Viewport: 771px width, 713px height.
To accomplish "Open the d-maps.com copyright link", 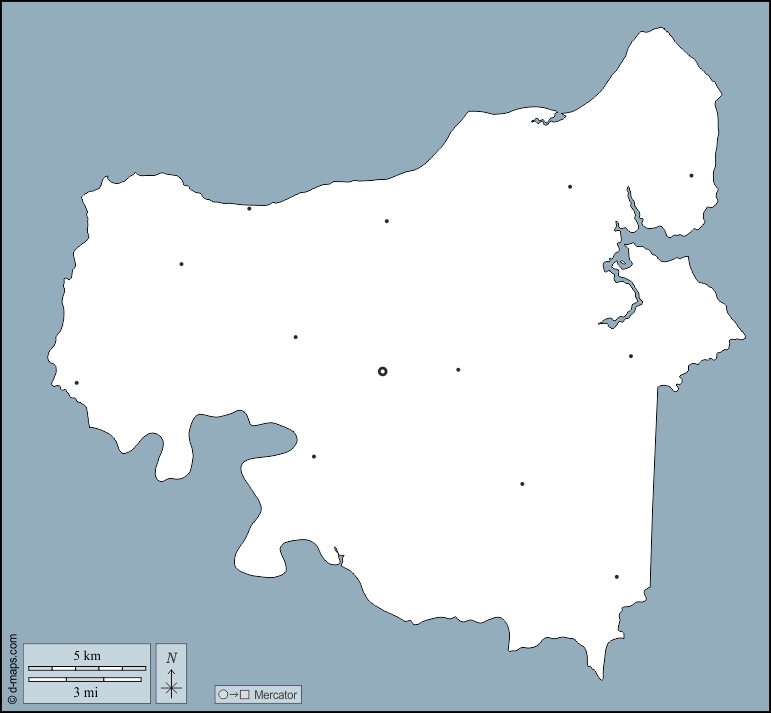I will (x=12, y=670).
